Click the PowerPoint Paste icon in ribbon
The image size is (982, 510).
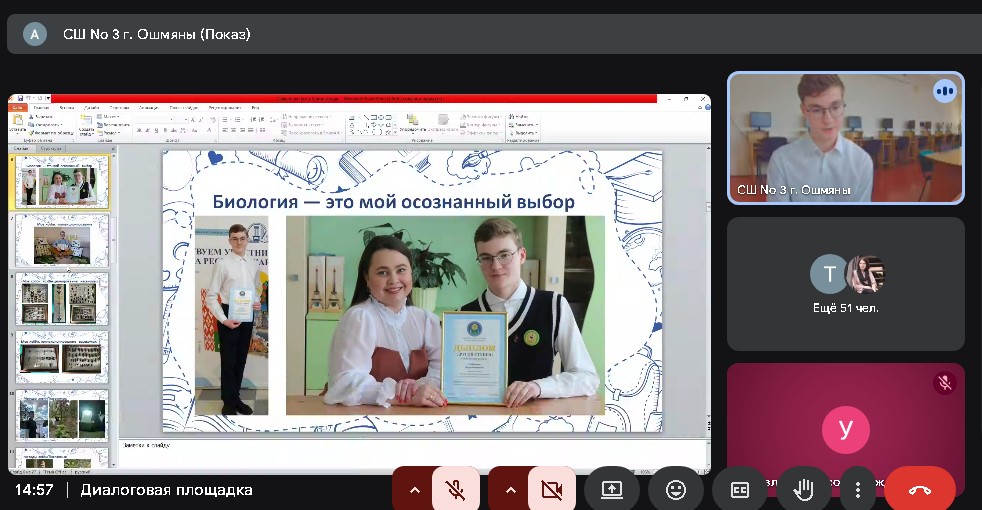pos(18,122)
